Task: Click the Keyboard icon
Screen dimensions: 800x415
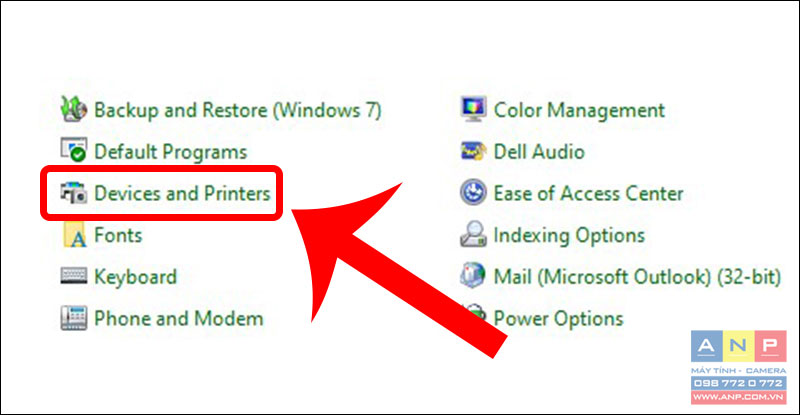Action: click(73, 276)
